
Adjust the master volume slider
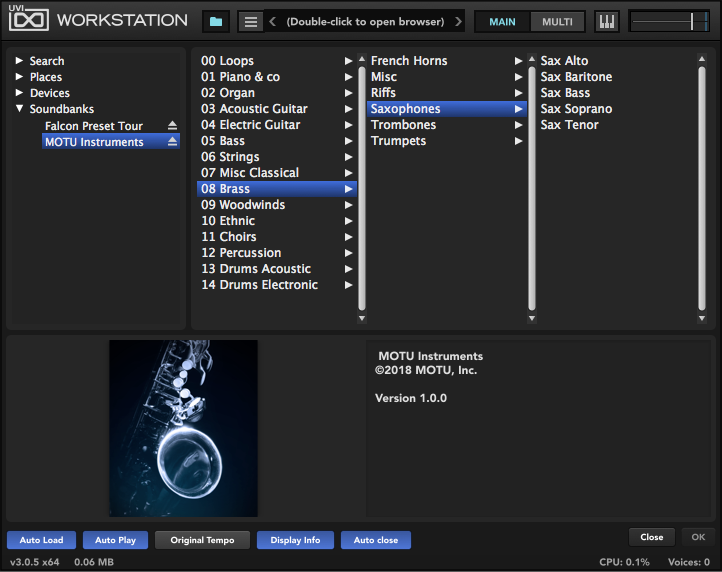[x=669, y=21]
